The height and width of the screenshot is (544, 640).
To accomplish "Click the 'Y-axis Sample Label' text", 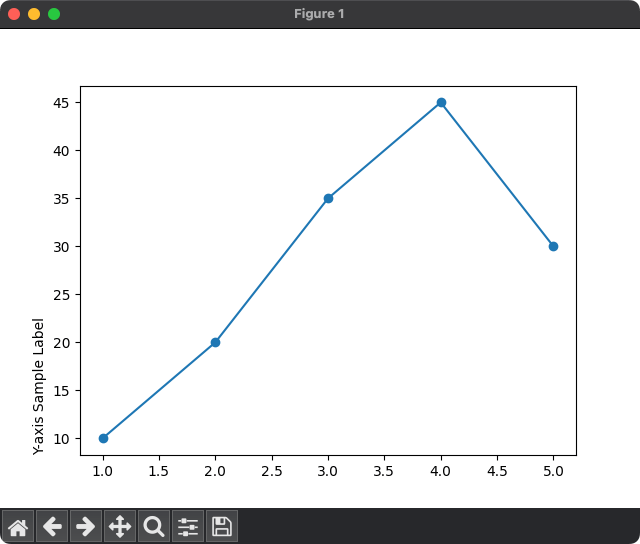I will pos(38,386).
